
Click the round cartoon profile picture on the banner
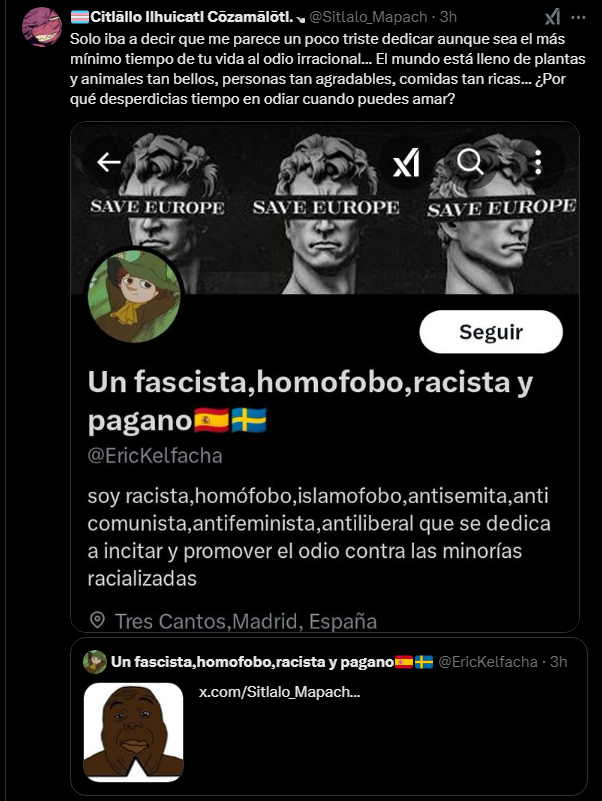click(x=134, y=296)
